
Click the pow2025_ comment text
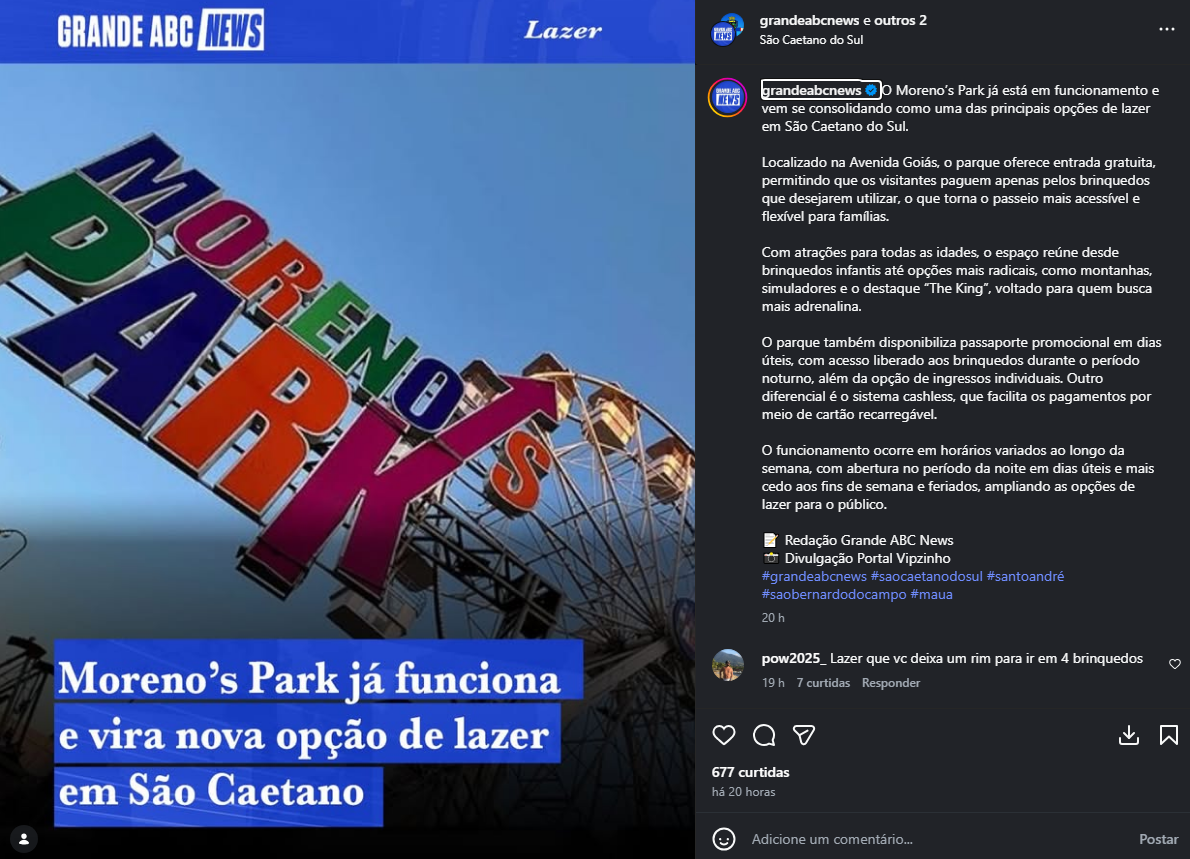click(986, 658)
